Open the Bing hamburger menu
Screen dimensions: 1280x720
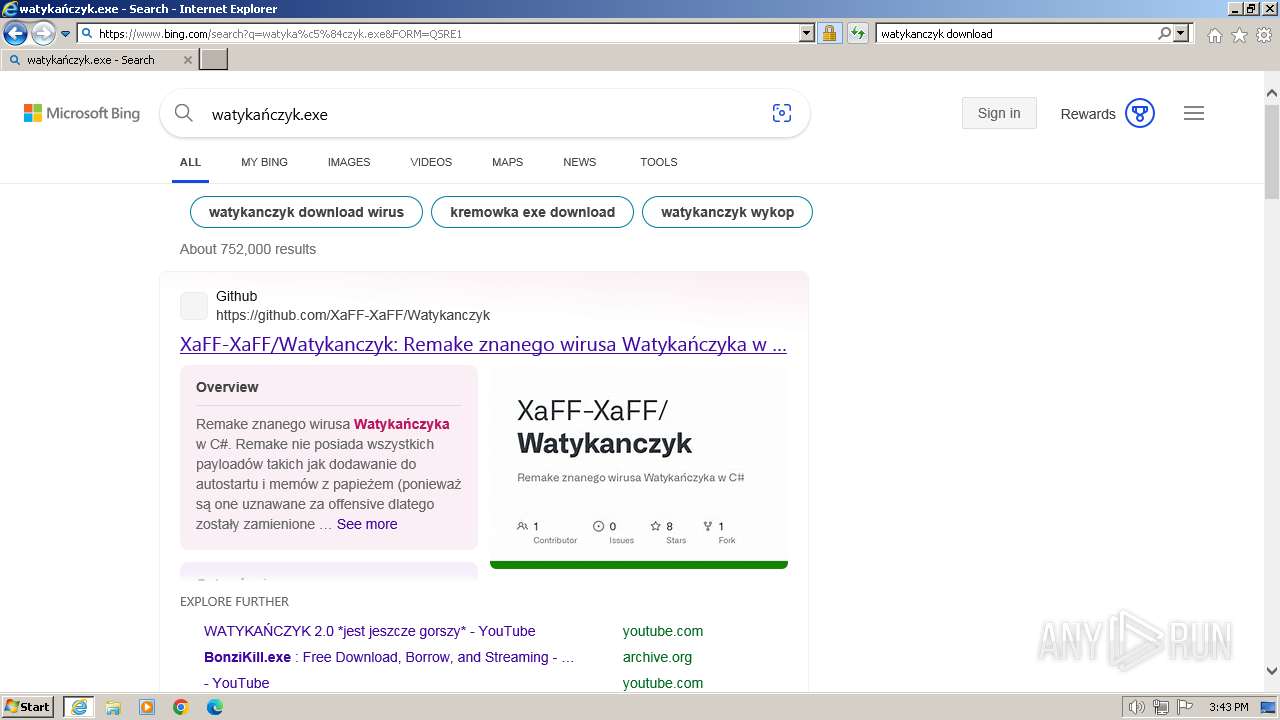point(1194,113)
